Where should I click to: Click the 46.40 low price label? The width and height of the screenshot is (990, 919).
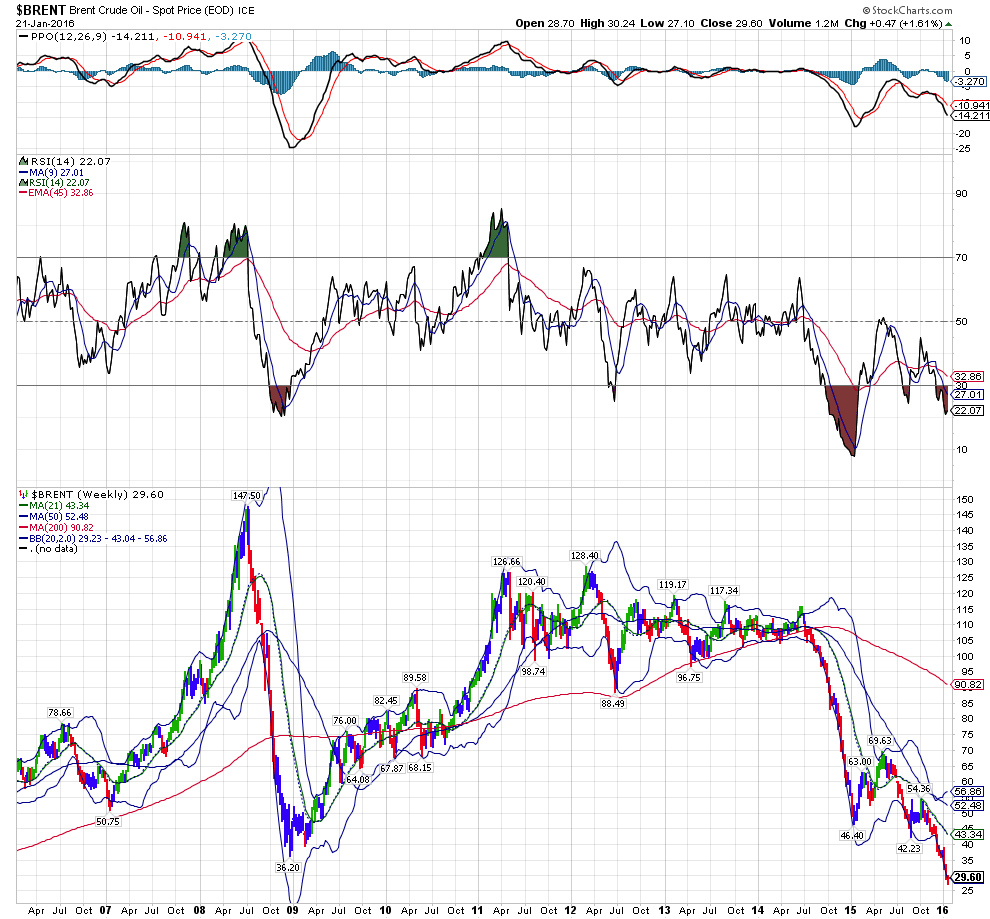pos(851,834)
